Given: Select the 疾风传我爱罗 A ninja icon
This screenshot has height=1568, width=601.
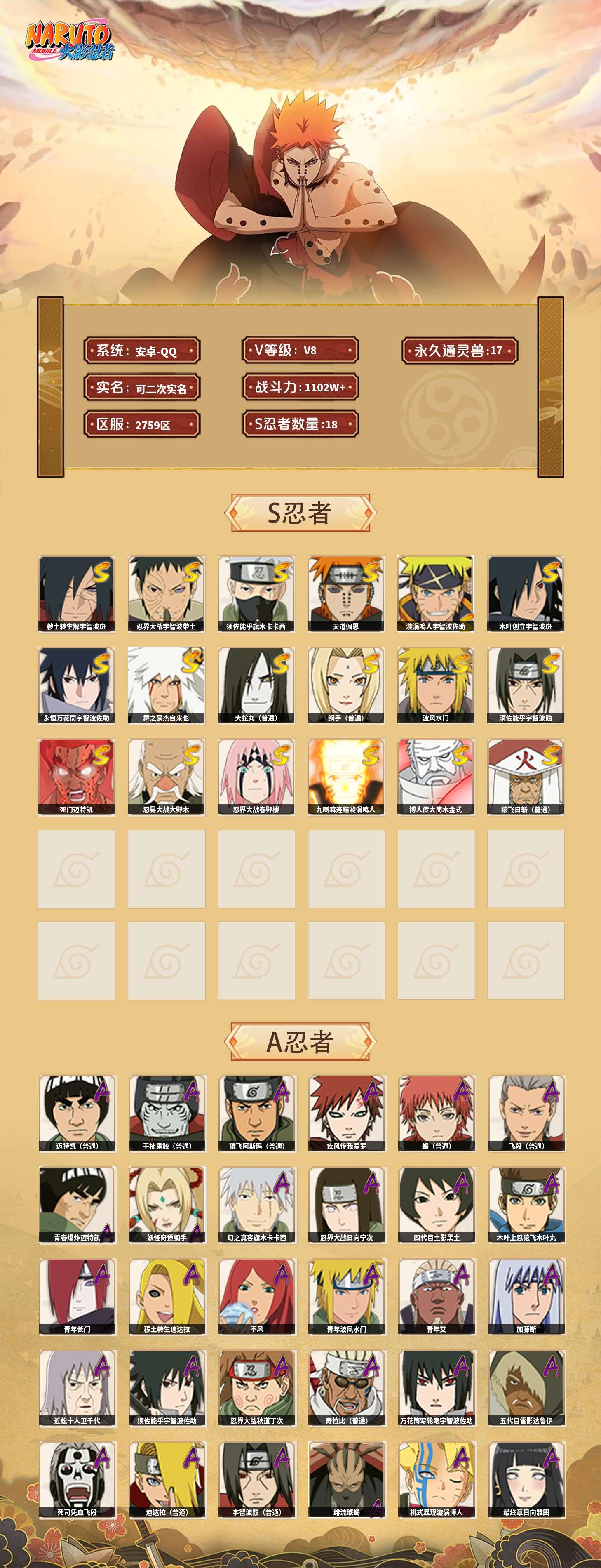Looking at the screenshot, I should pyautogui.click(x=347, y=1113).
